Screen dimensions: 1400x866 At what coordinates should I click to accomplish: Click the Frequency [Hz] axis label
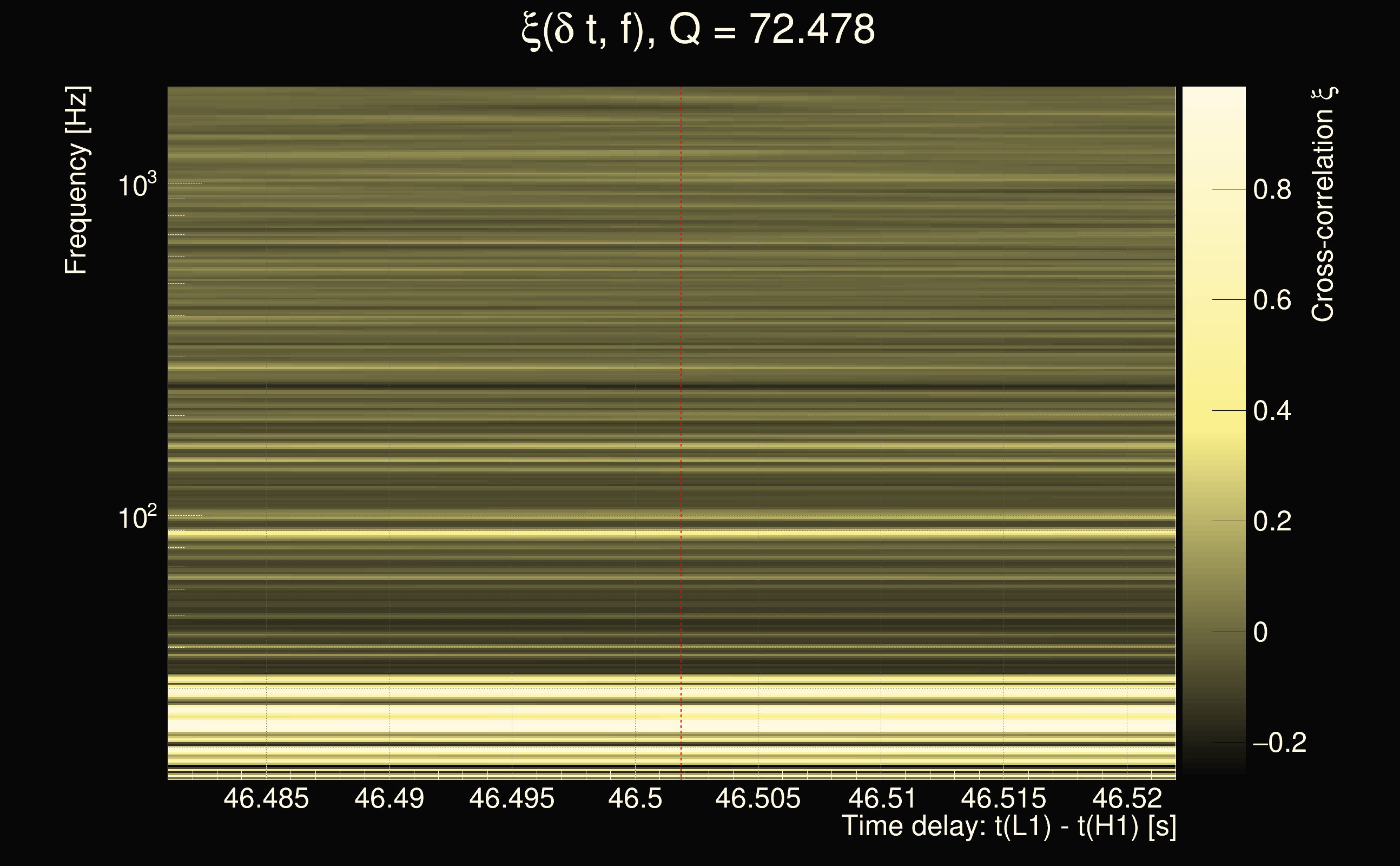pos(76,180)
